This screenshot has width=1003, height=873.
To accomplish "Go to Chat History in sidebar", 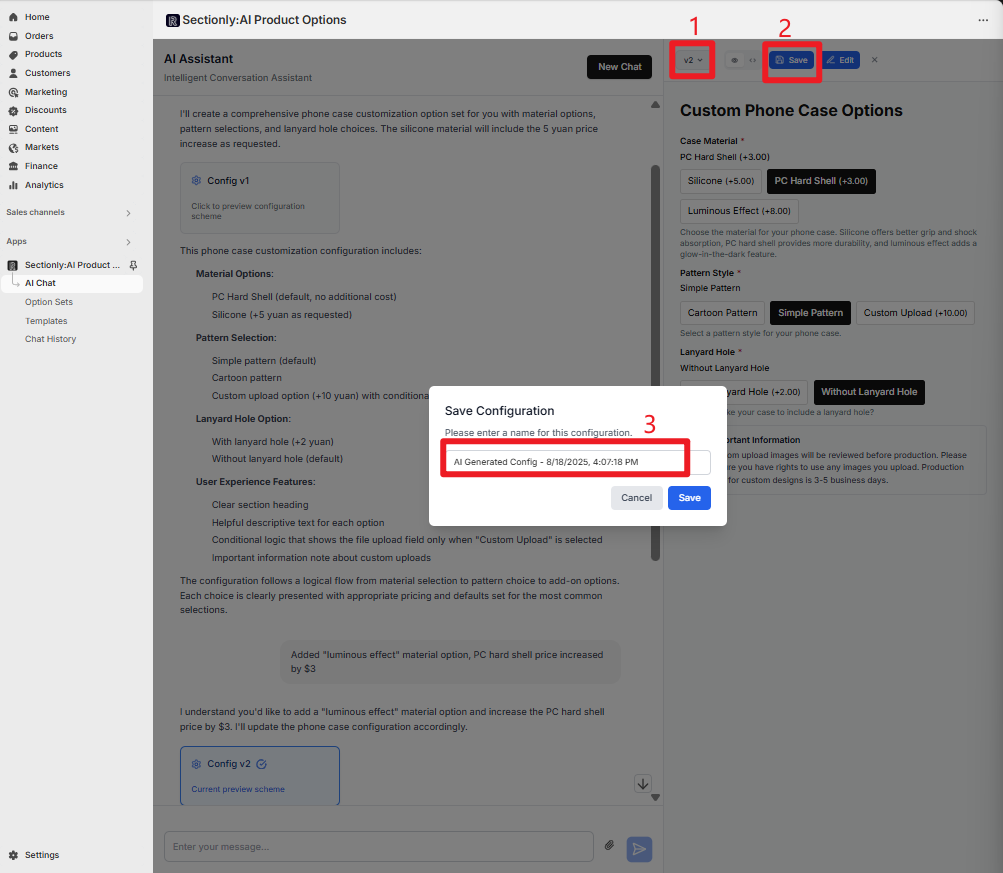I will pyautogui.click(x=50, y=339).
